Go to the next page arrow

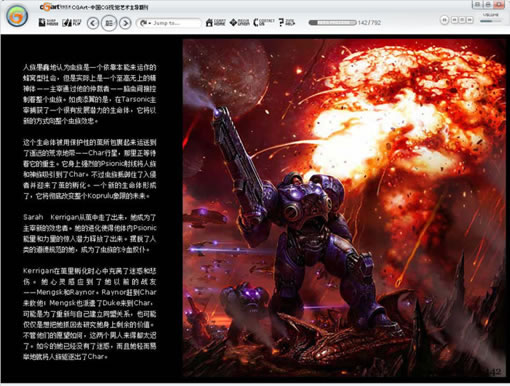(x=125, y=23)
